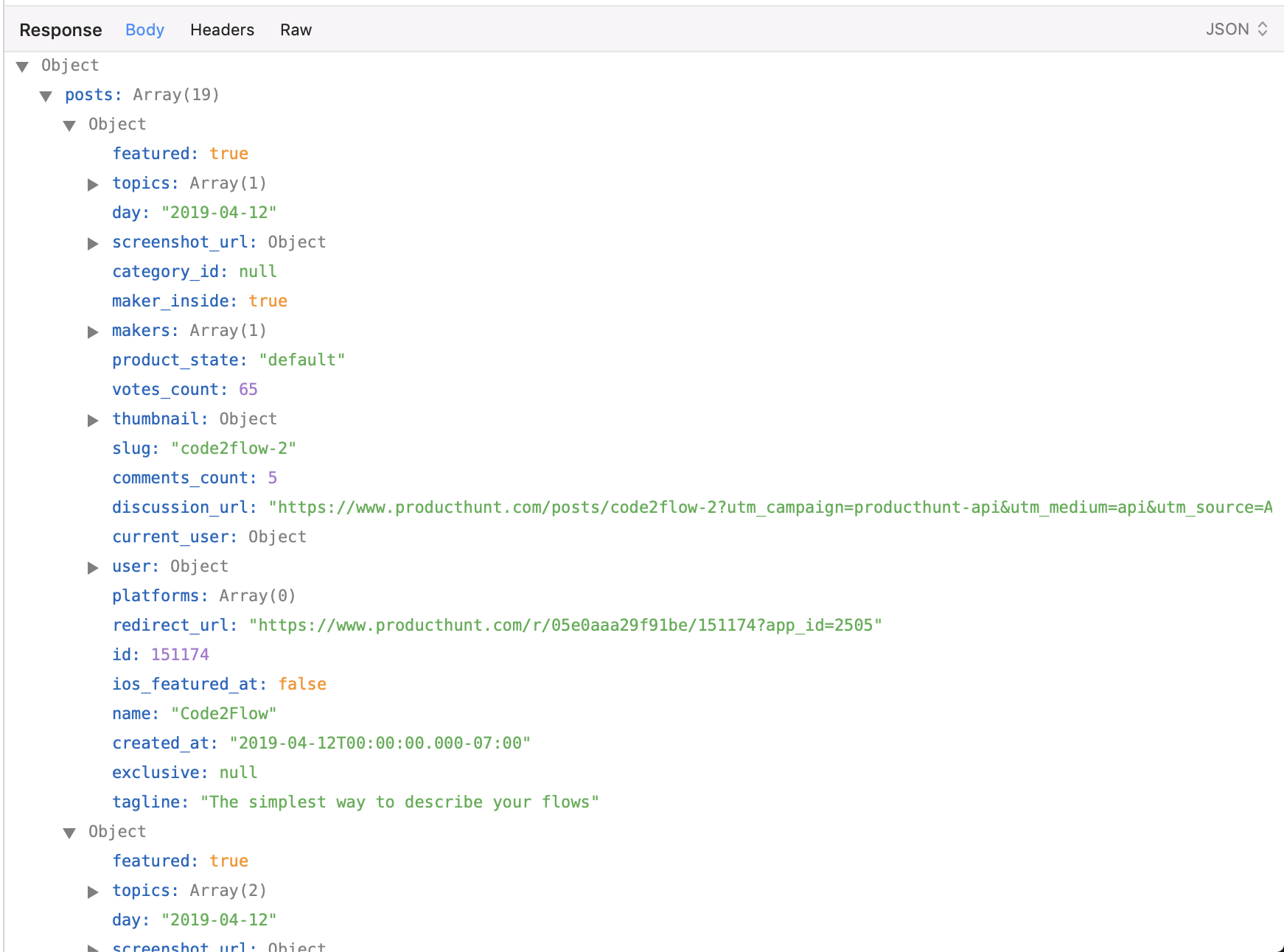
Task: Collapse the root Object node
Action: pyautogui.click(x=23, y=66)
